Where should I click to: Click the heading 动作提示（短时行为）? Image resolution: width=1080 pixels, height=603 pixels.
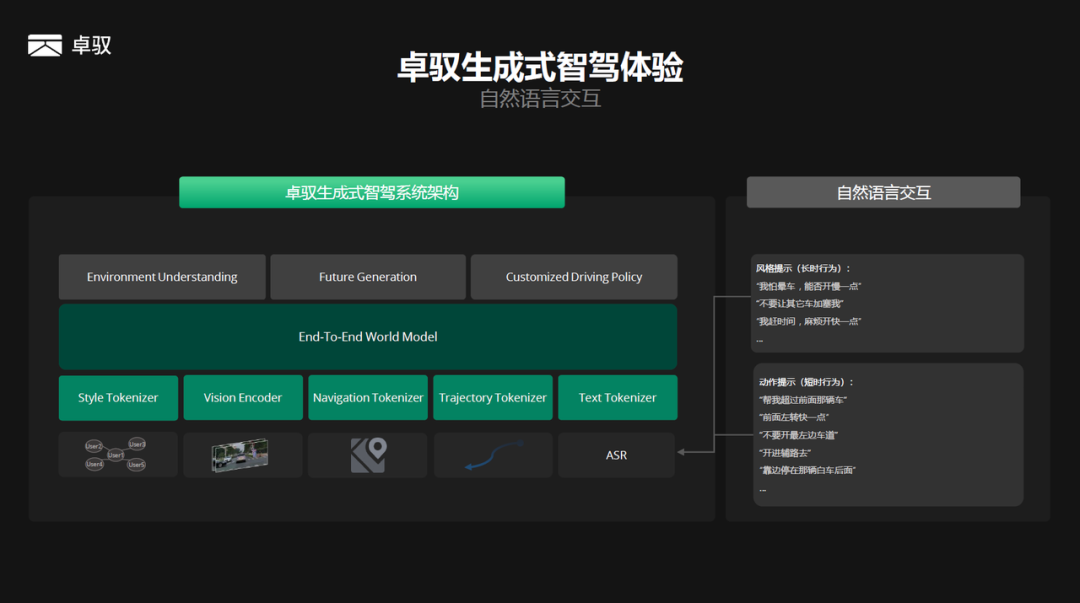[x=806, y=382]
